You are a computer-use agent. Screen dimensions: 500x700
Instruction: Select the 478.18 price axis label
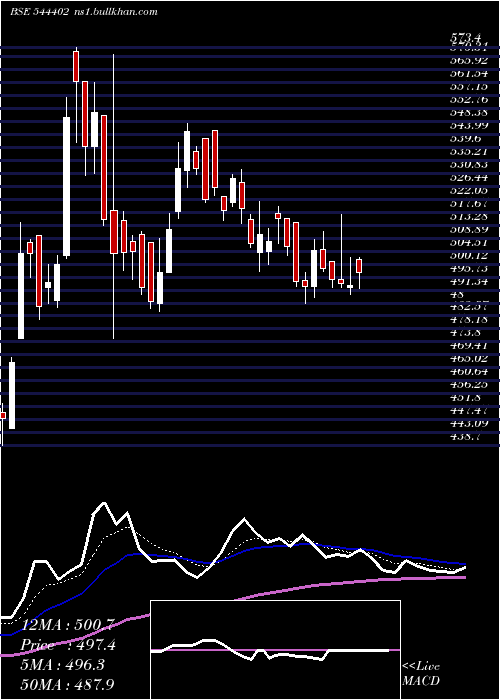[x=471, y=320]
